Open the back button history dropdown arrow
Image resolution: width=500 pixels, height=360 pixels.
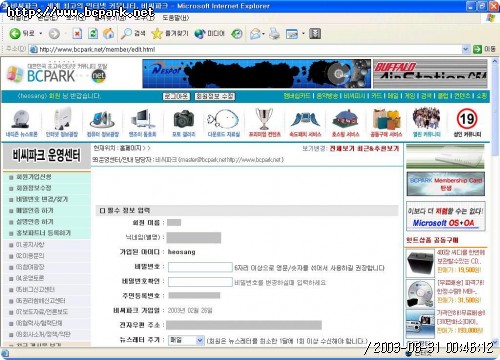pyautogui.click(x=41, y=33)
